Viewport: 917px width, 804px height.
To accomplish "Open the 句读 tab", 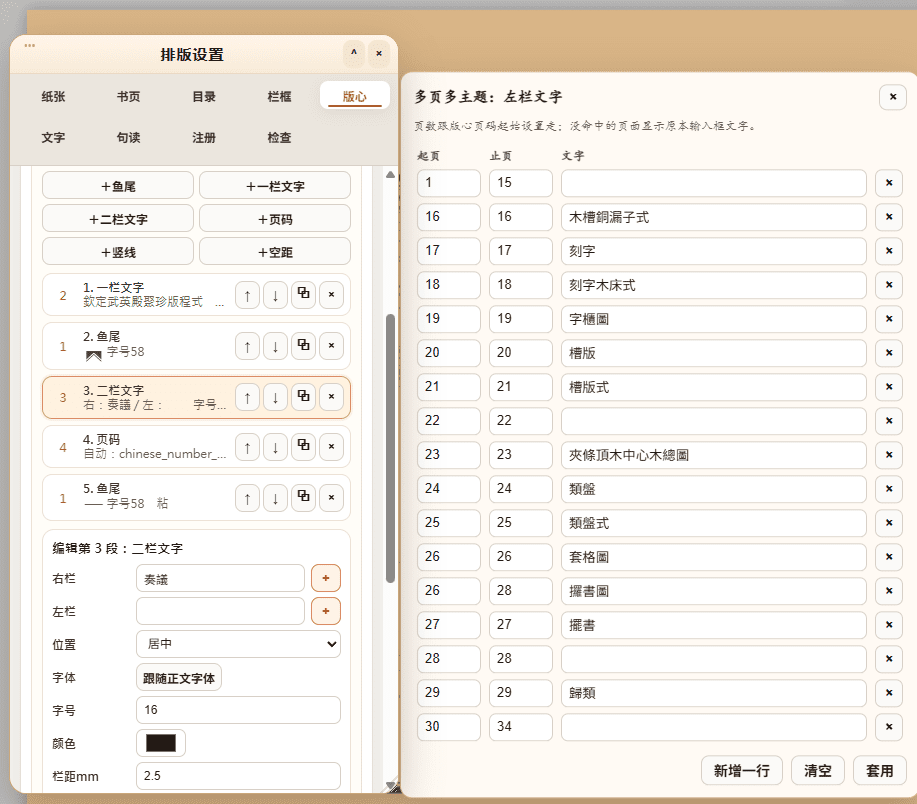I will click(x=129, y=137).
